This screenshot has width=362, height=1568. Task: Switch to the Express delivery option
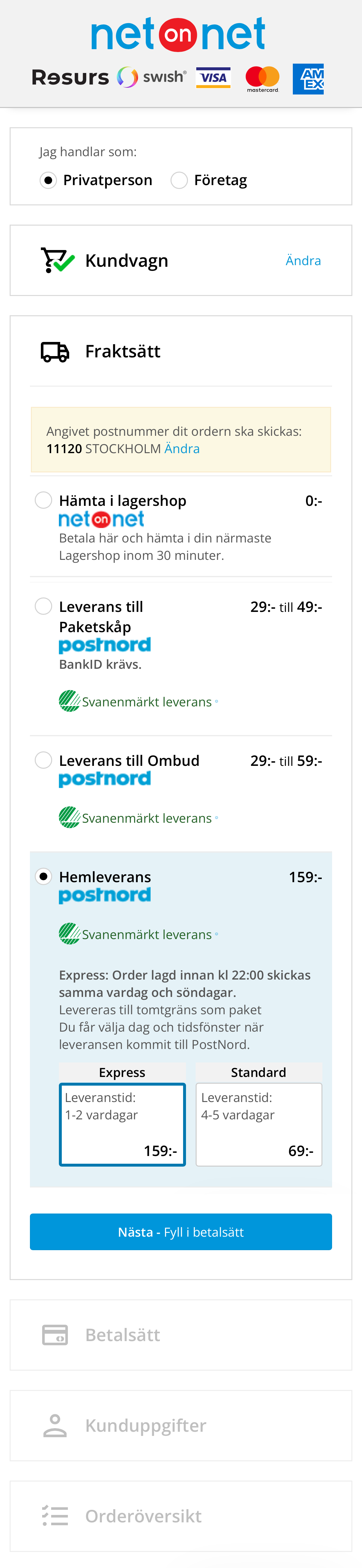(x=123, y=1124)
